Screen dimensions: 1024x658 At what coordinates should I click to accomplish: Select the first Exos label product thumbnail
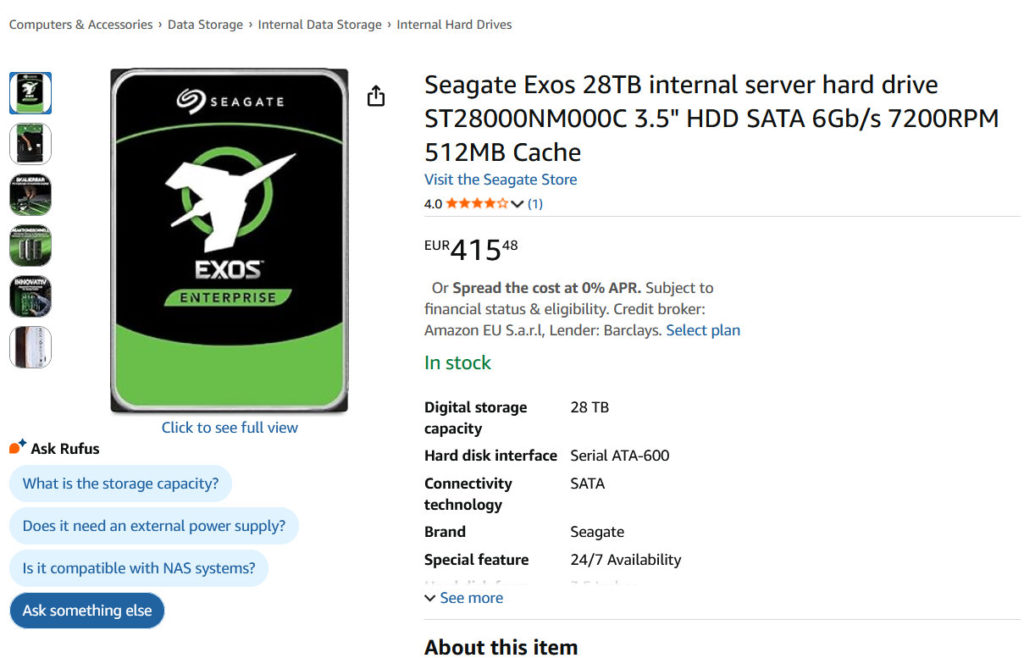pyautogui.click(x=30, y=93)
